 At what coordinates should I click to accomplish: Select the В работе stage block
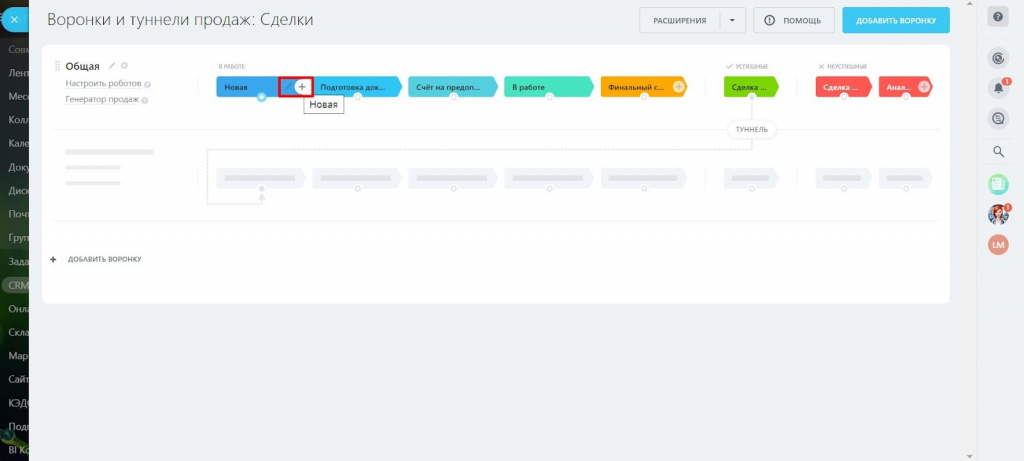coord(545,87)
